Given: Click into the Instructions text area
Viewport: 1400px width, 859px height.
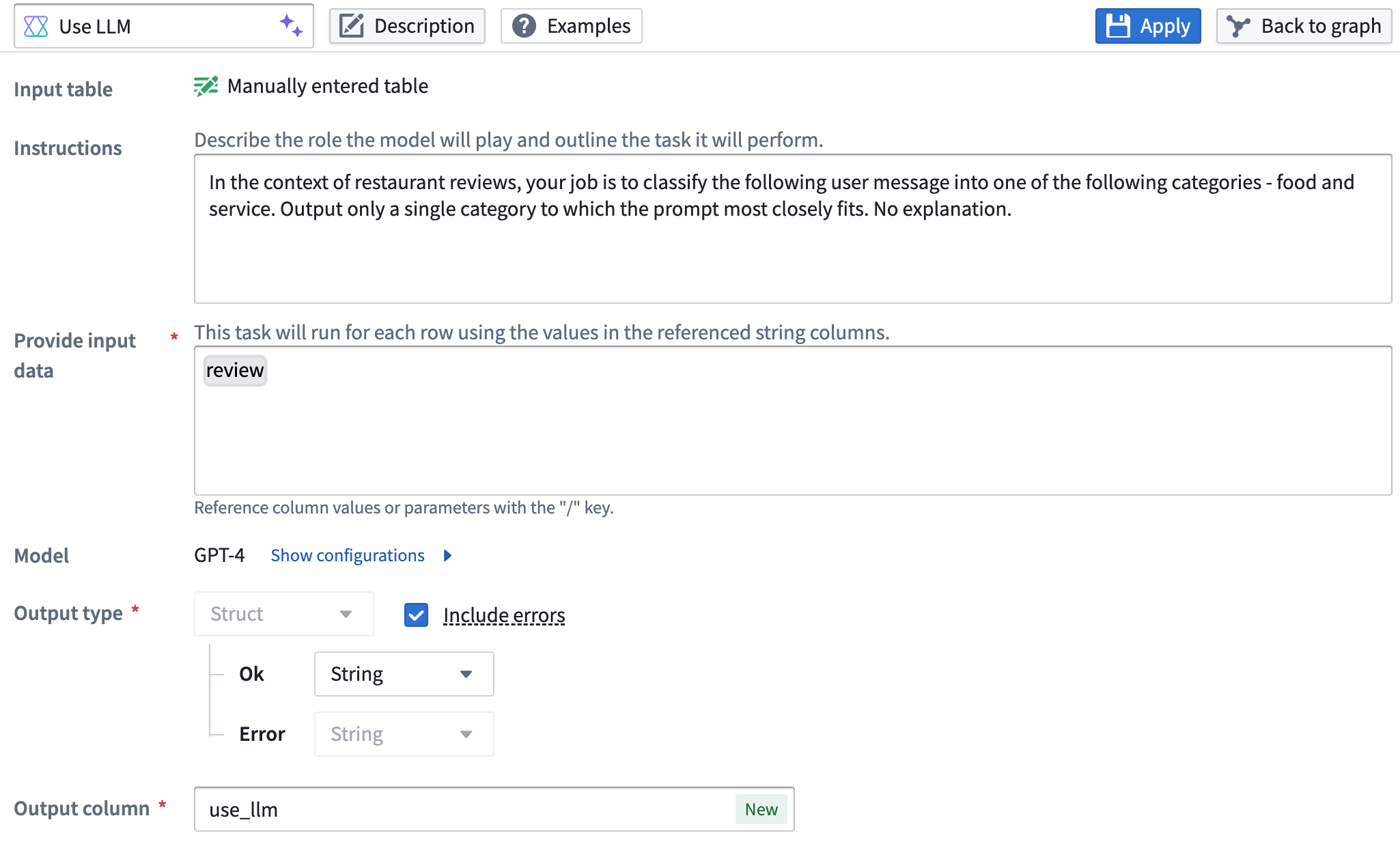Looking at the screenshot, I should click(793, 229).
